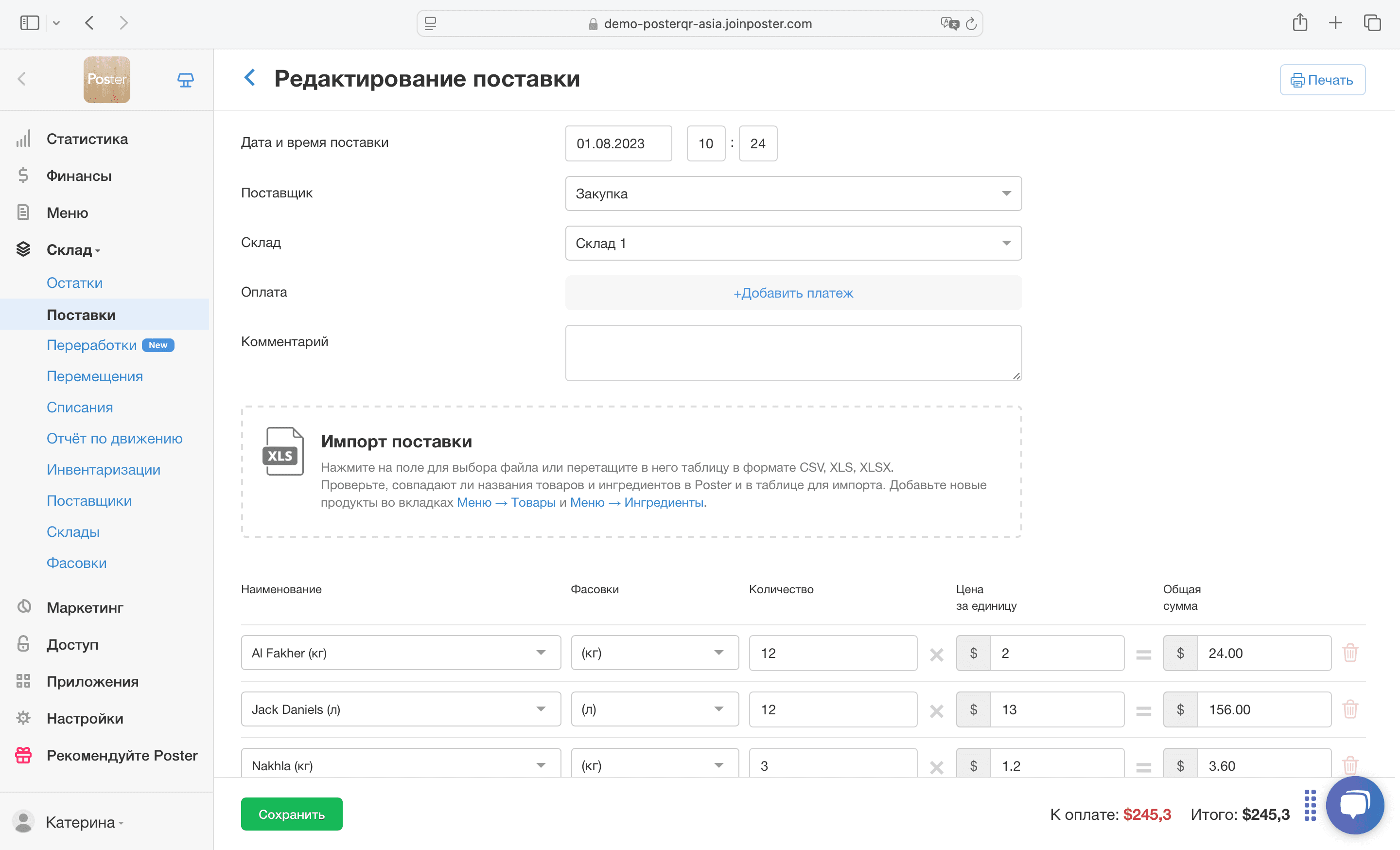The height and width of the screenshot is (850, 1400).
Task: Open Nakhla product dropdown
Action: [401, 763]
